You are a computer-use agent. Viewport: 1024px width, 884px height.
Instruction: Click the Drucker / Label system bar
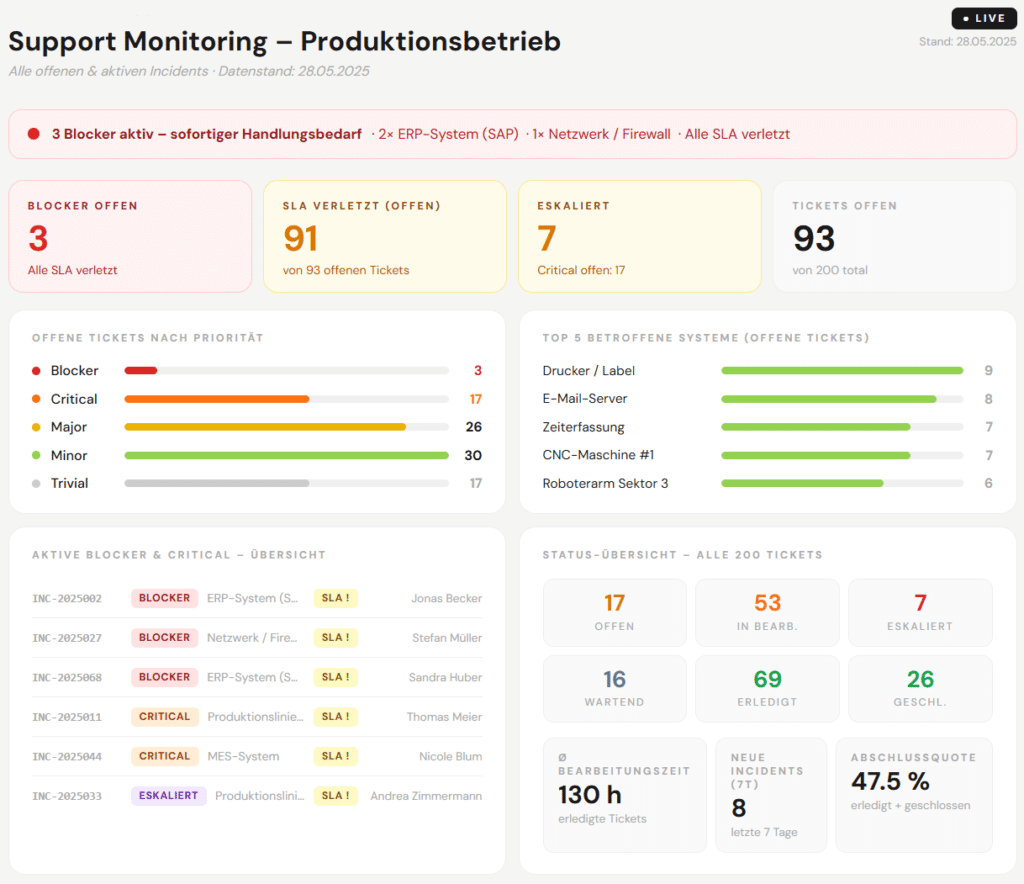pos(842,371)
